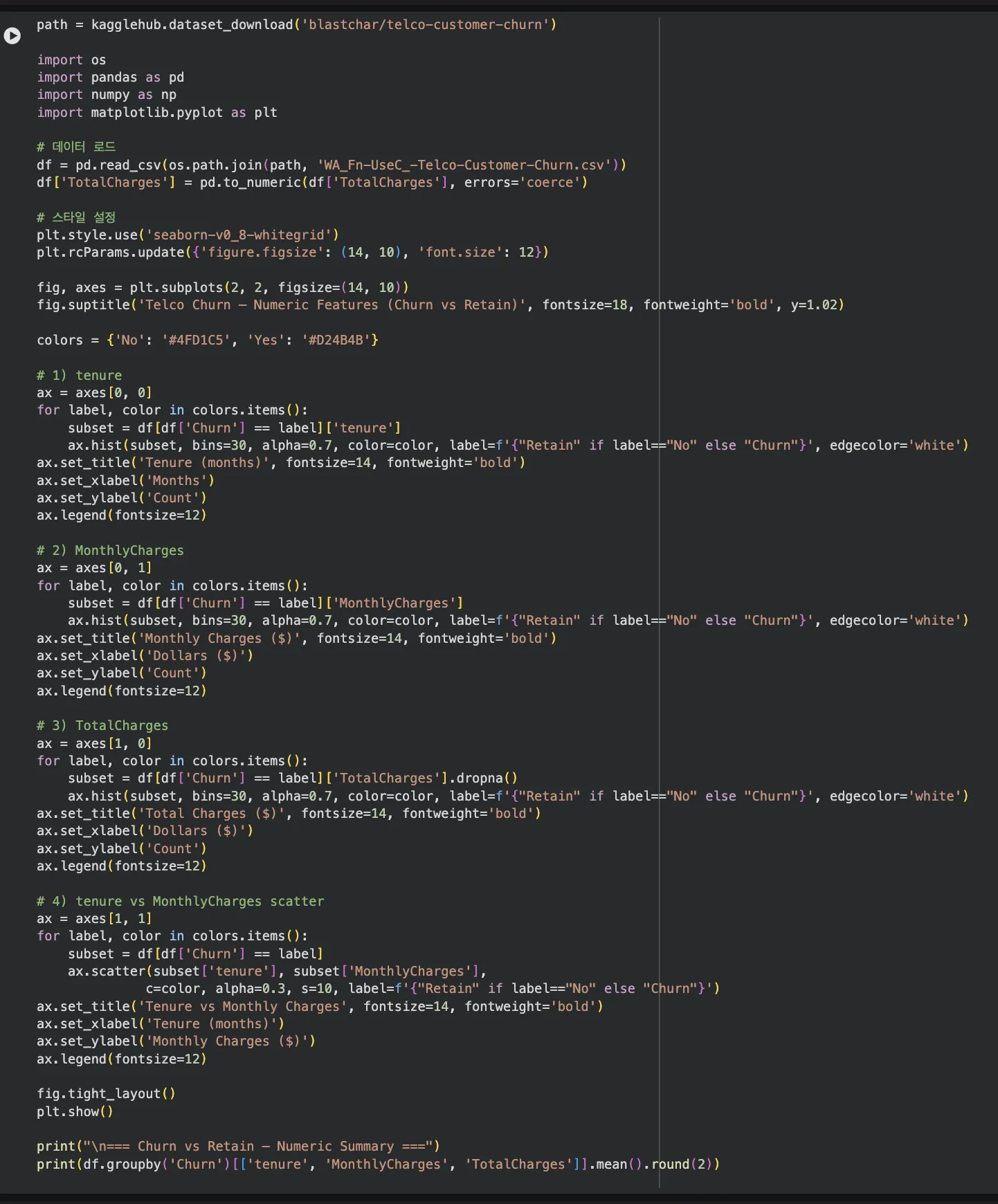Click the 'import os' line
This screenshot has width=998, height=1204.
71,60
